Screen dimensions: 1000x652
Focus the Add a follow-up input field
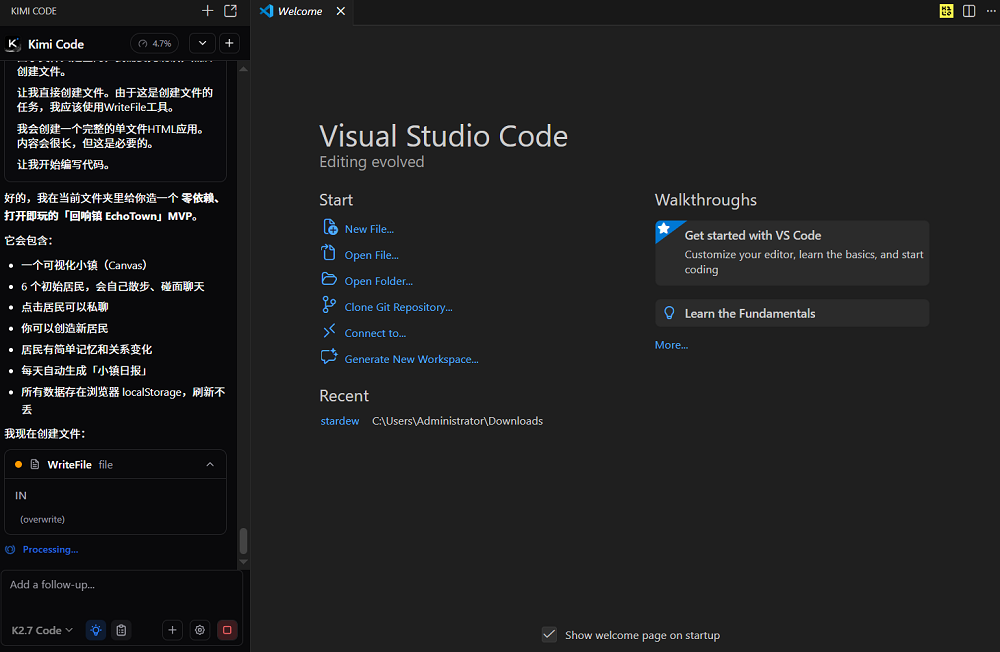(x=121, y=593)
